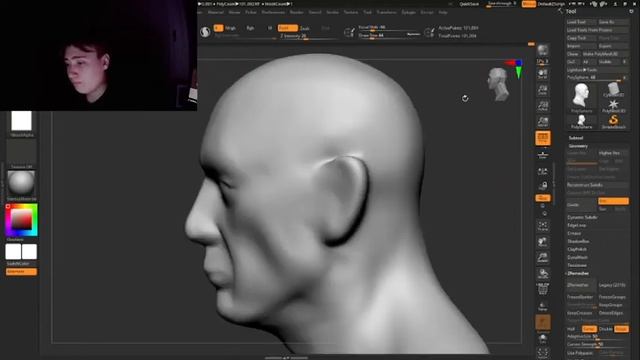Image resolution: width=640 pixels, height=360 pixels.
Task: Toggle the orange Solo icon
Action: 543,322
